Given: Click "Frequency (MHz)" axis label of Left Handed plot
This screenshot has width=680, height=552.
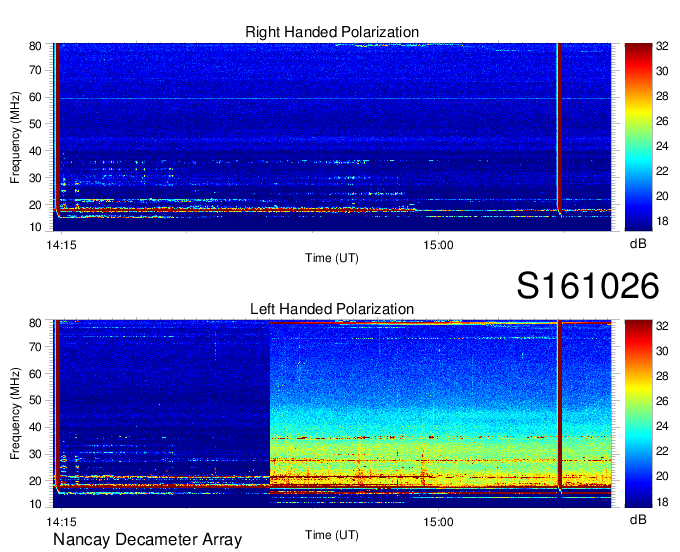Looking at the screenshot, I should [15, 414].
